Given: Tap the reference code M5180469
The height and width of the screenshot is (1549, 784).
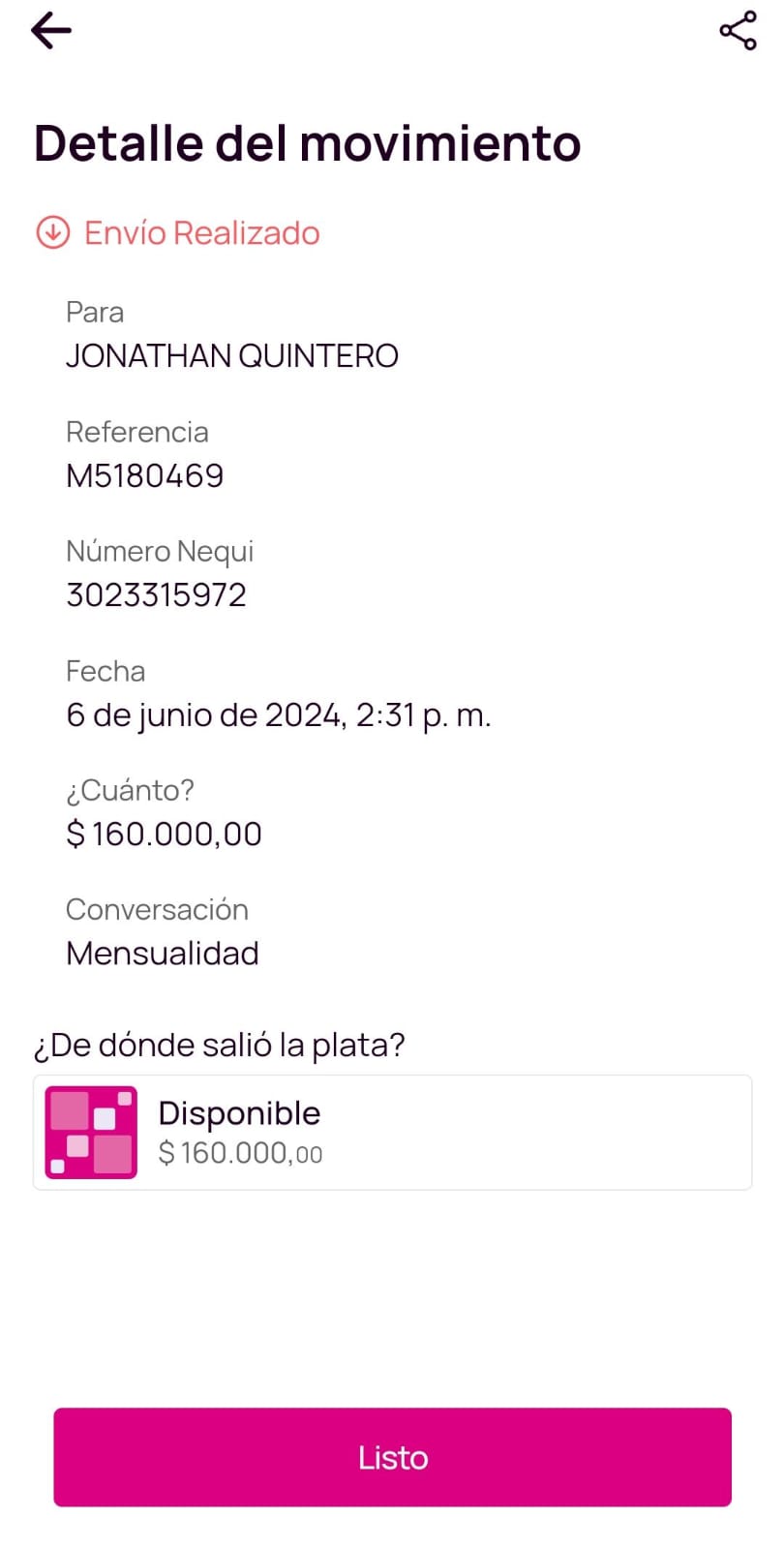Looking at the screenshot, I should [x=144, y=475].
